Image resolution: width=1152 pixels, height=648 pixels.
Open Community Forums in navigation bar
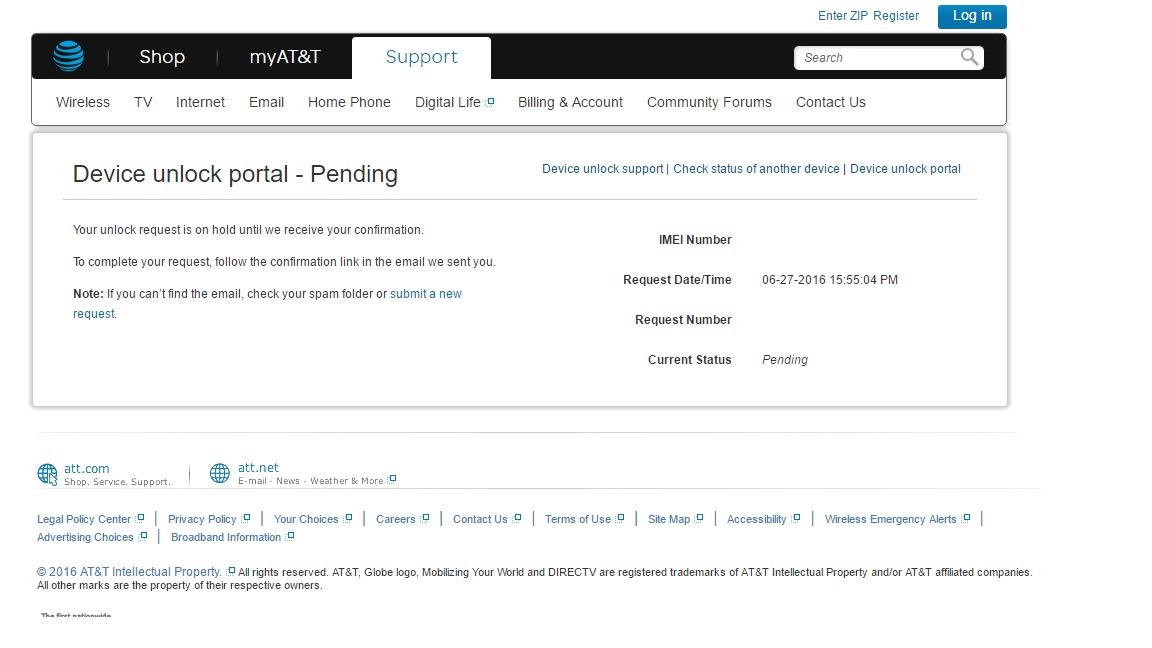pyautogui.click(x=709, y=102)
